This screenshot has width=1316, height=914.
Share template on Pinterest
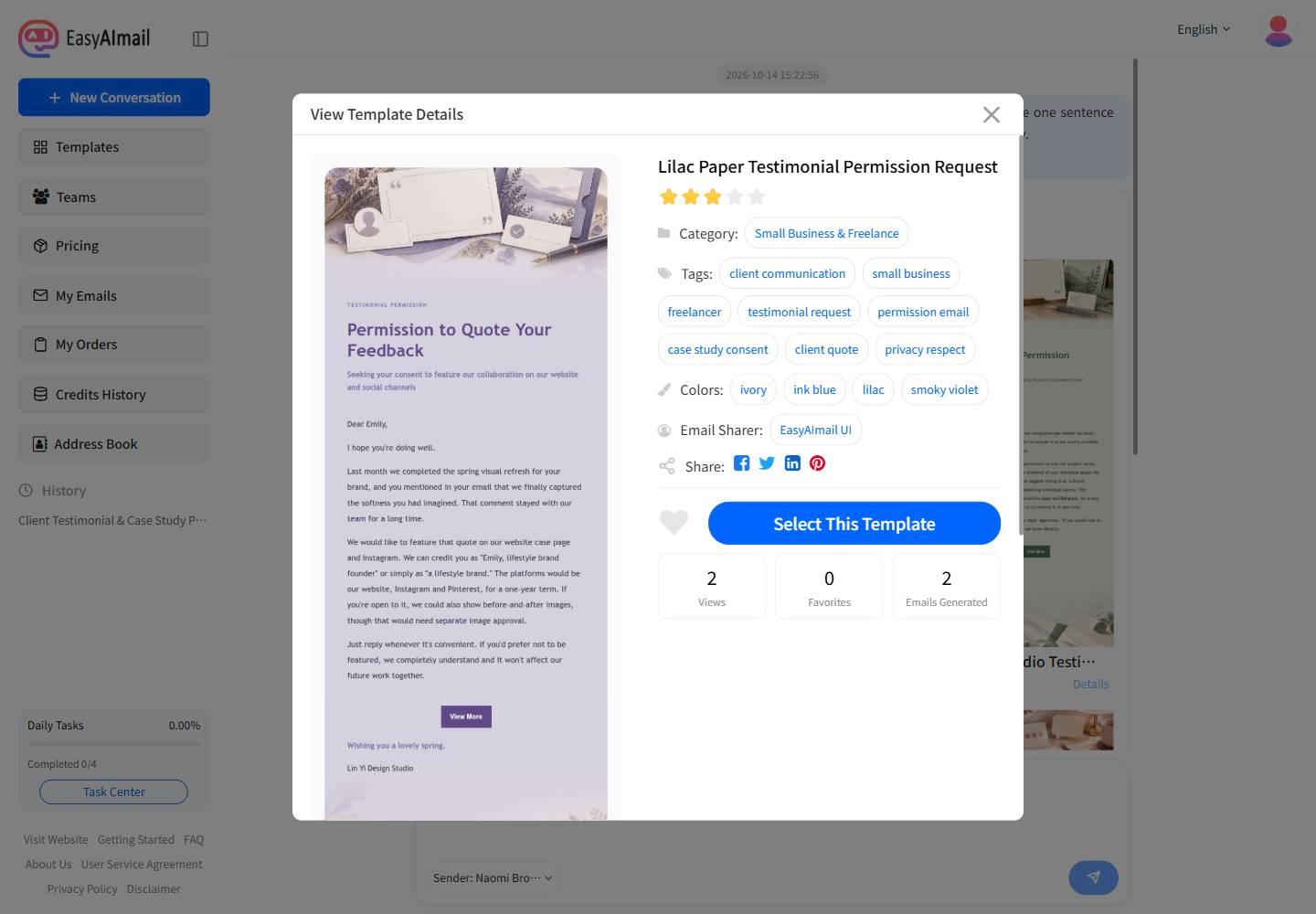817,463
